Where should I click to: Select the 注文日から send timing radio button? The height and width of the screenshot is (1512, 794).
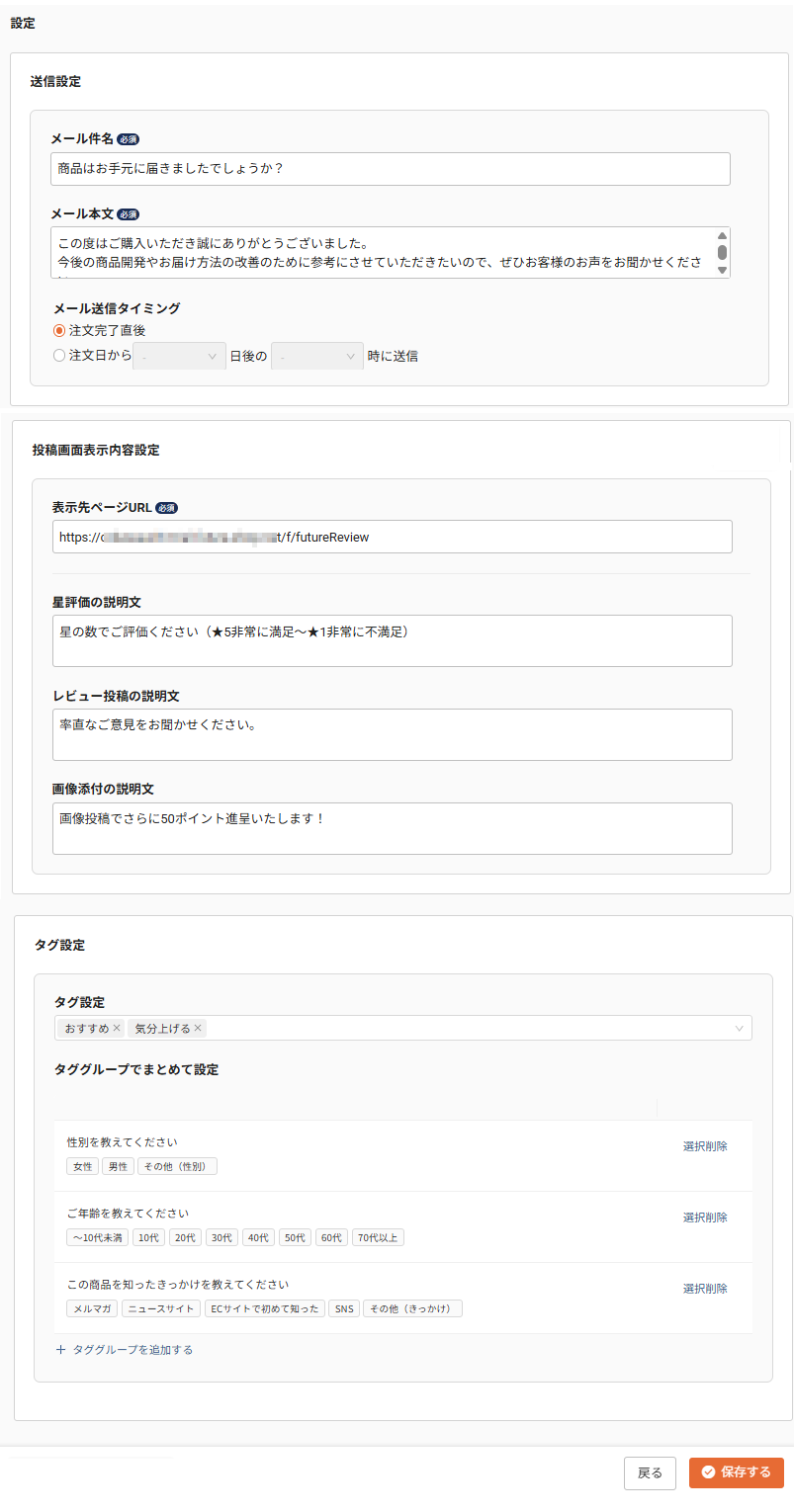click(x=58, y=356)
